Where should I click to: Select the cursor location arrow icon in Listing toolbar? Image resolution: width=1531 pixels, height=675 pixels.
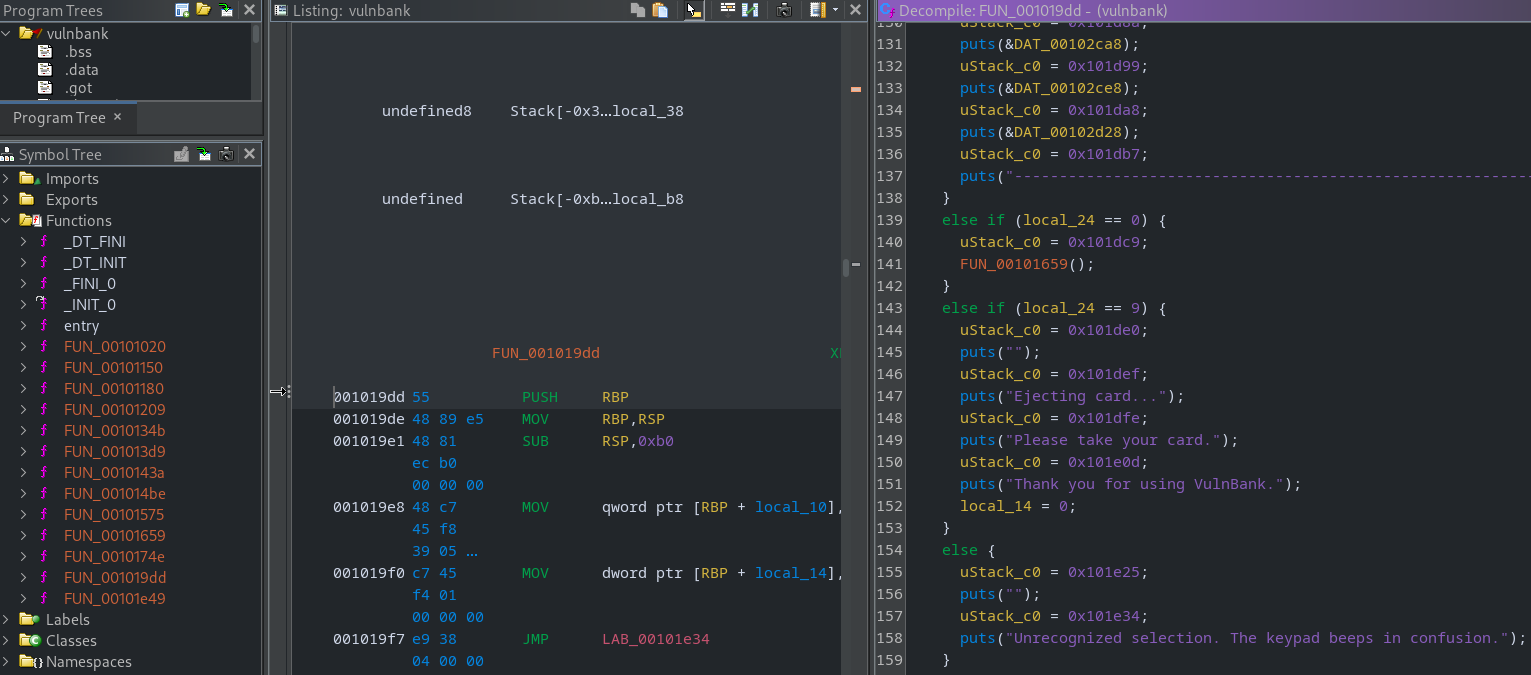click(693, 11)
